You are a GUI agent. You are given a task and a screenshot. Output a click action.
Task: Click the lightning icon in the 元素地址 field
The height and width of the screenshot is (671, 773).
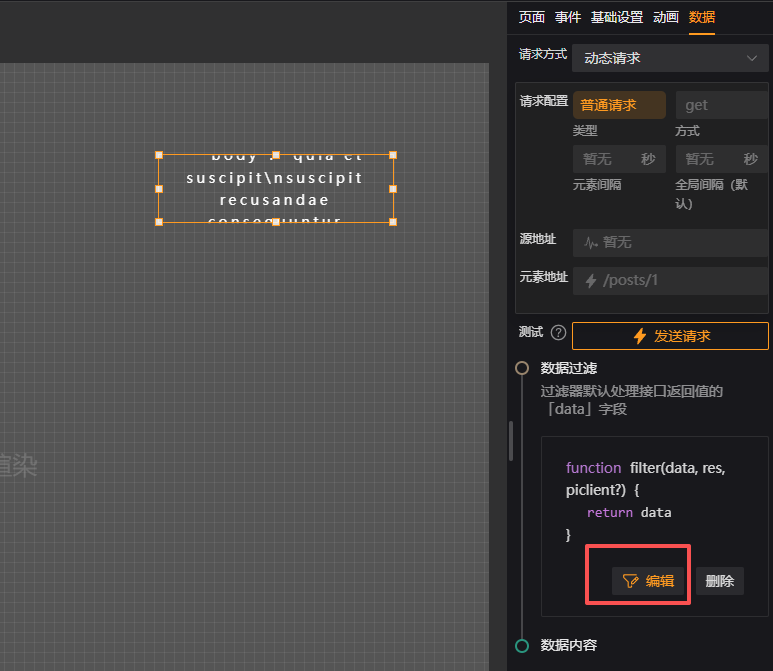591,281
